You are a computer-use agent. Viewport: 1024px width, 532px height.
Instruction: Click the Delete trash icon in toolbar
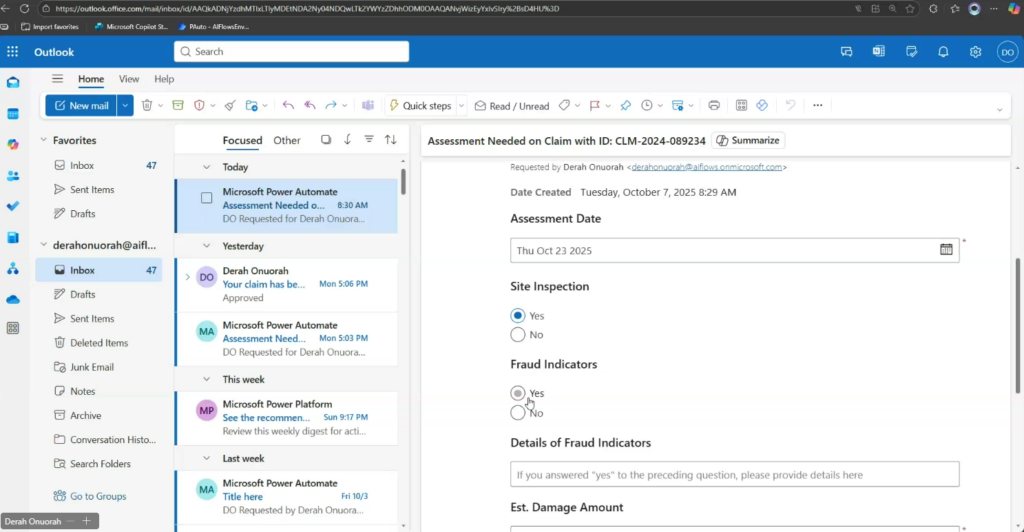click(147, 105)
